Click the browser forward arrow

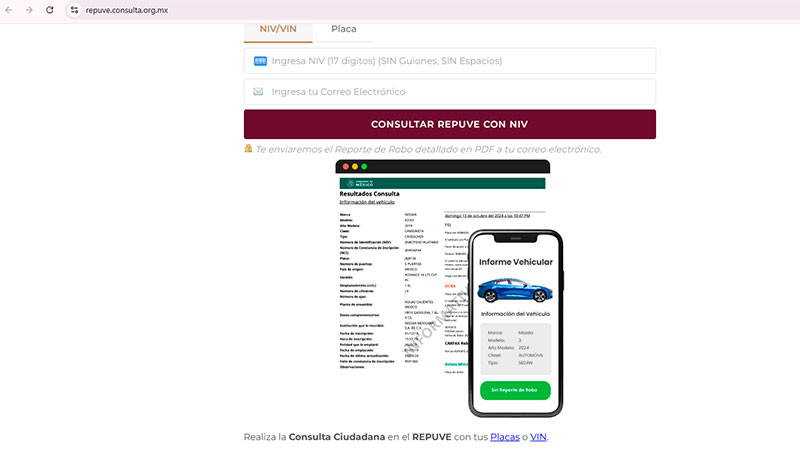pyautogui.click(x=29, y=9)
